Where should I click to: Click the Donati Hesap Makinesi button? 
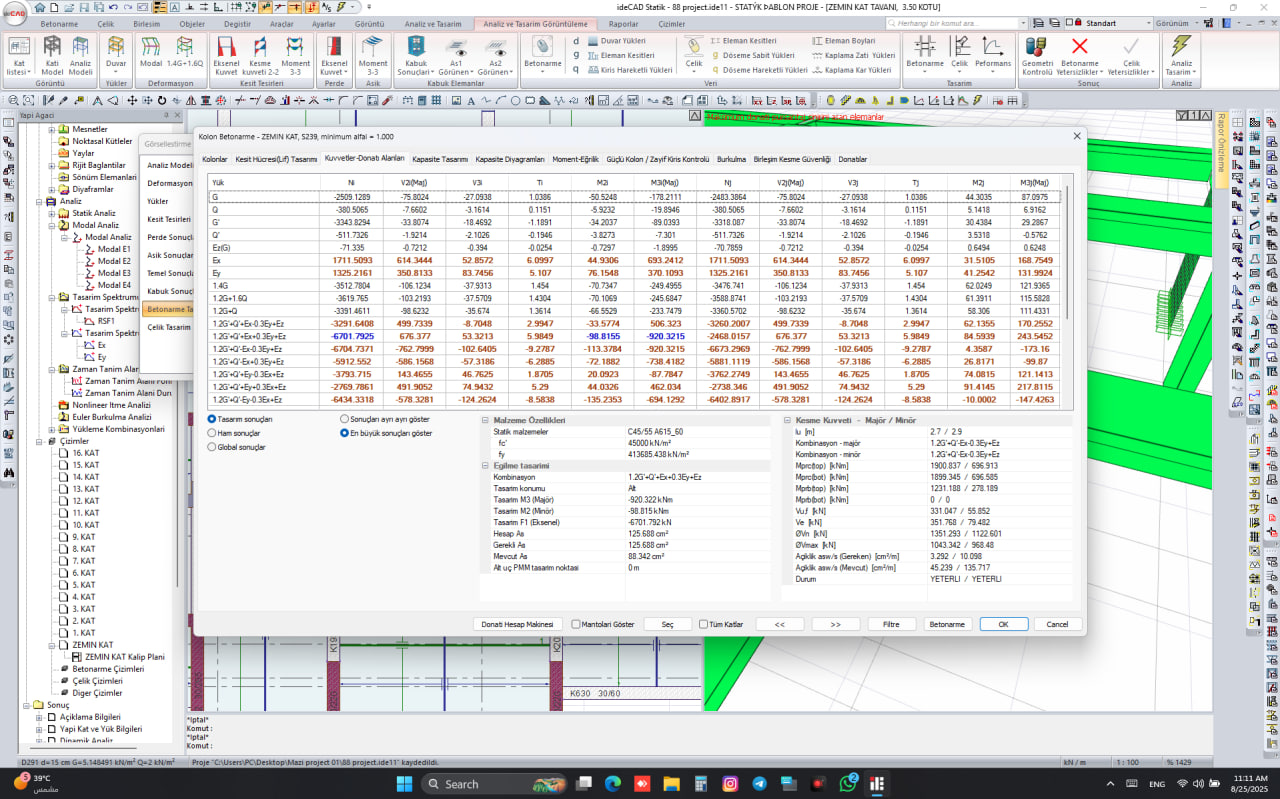tap(517, 624)
